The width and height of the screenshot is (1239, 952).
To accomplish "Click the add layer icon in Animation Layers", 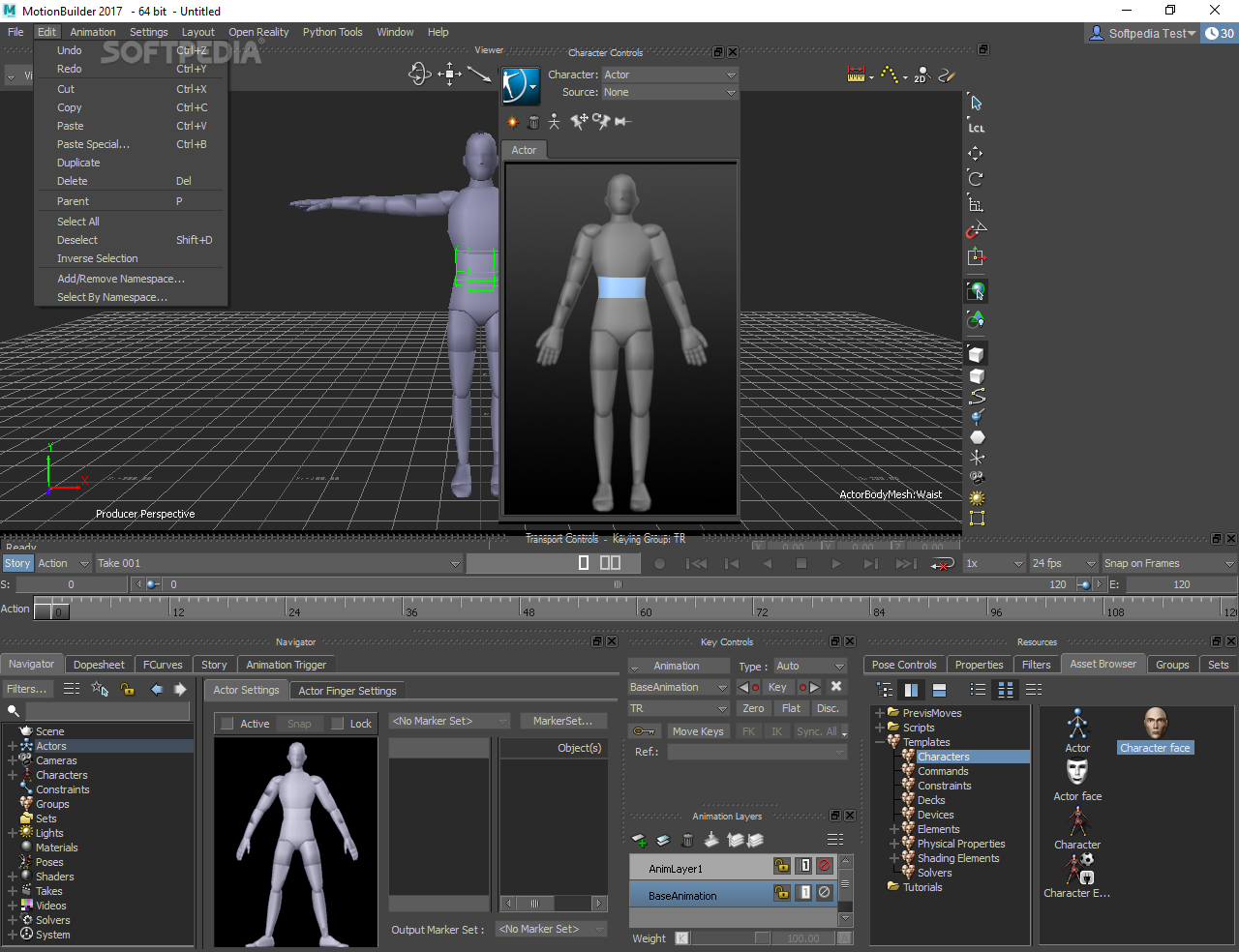I will point(639,840).
